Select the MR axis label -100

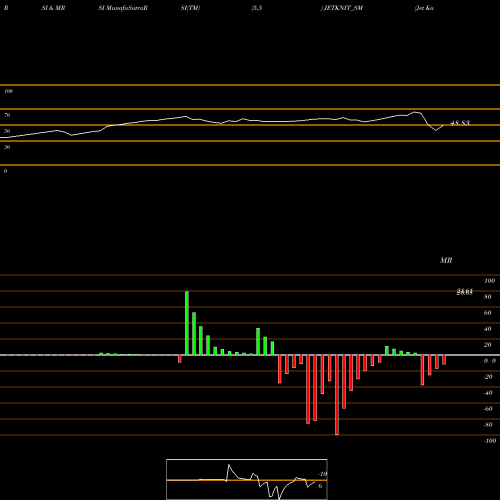tap(490, 441)
